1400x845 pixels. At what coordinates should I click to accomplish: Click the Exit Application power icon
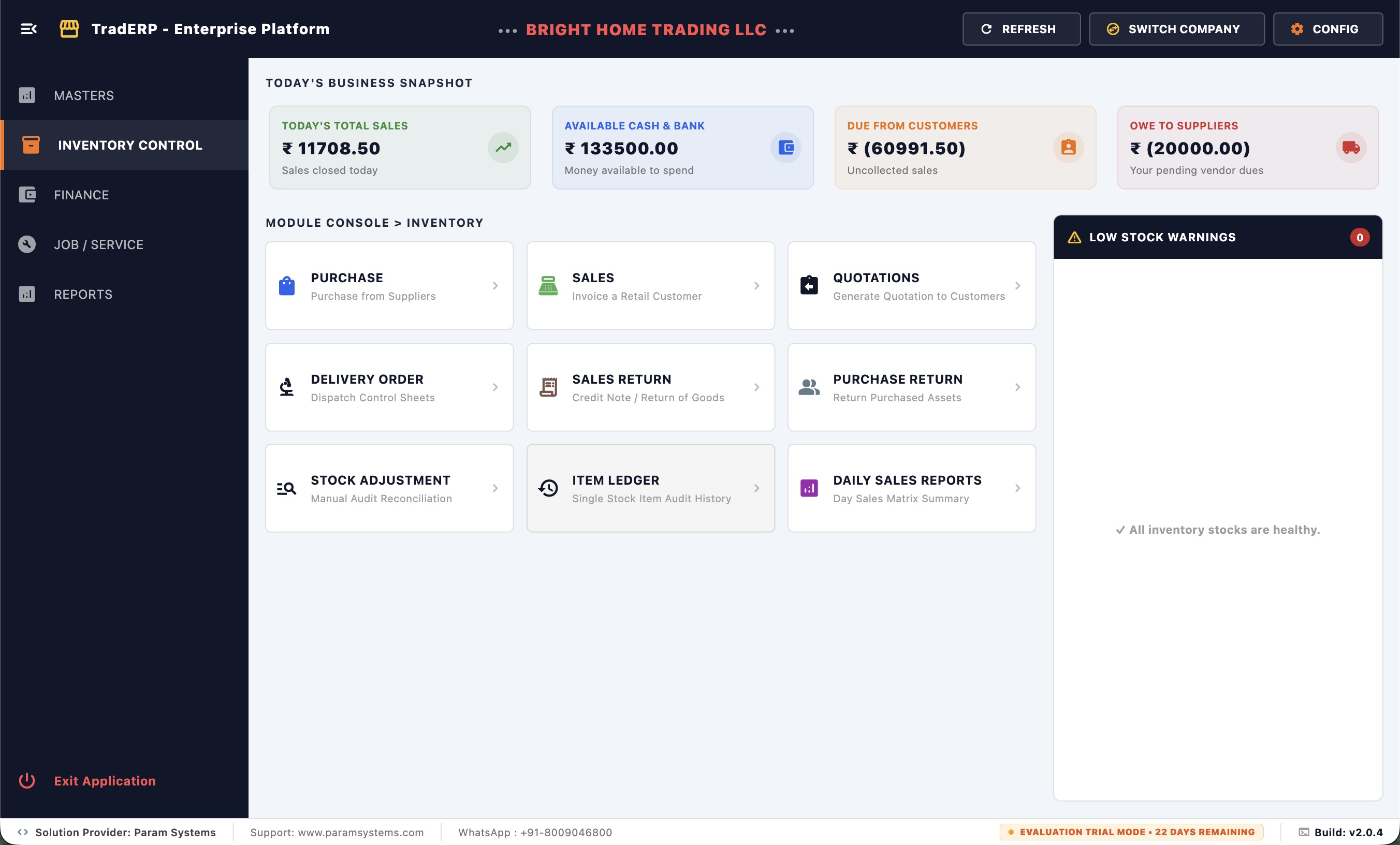27,780
